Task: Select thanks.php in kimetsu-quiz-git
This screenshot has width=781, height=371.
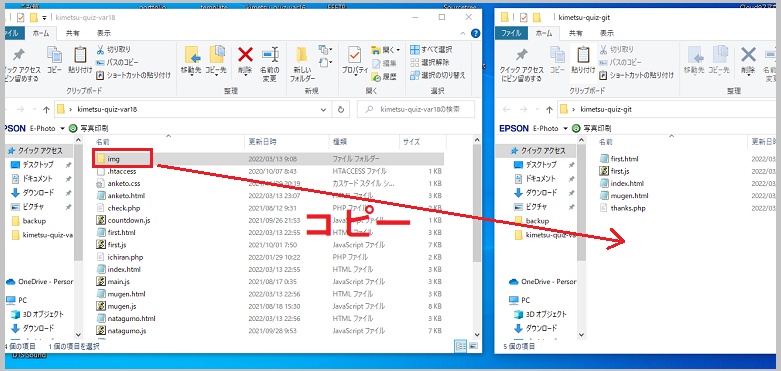Action: (x=628, y=208)
